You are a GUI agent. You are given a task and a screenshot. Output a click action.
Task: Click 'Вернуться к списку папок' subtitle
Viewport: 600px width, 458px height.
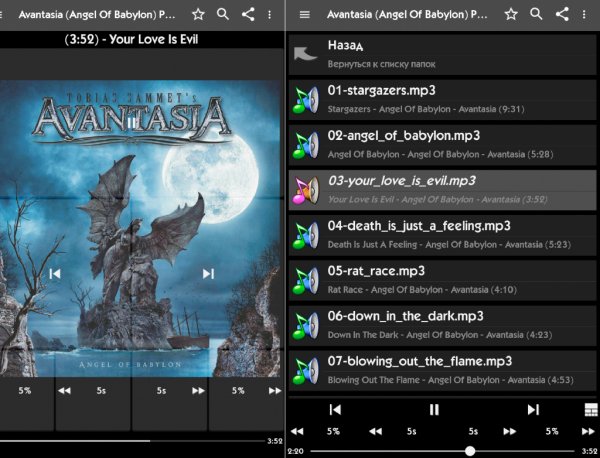(x=382, y=64)
